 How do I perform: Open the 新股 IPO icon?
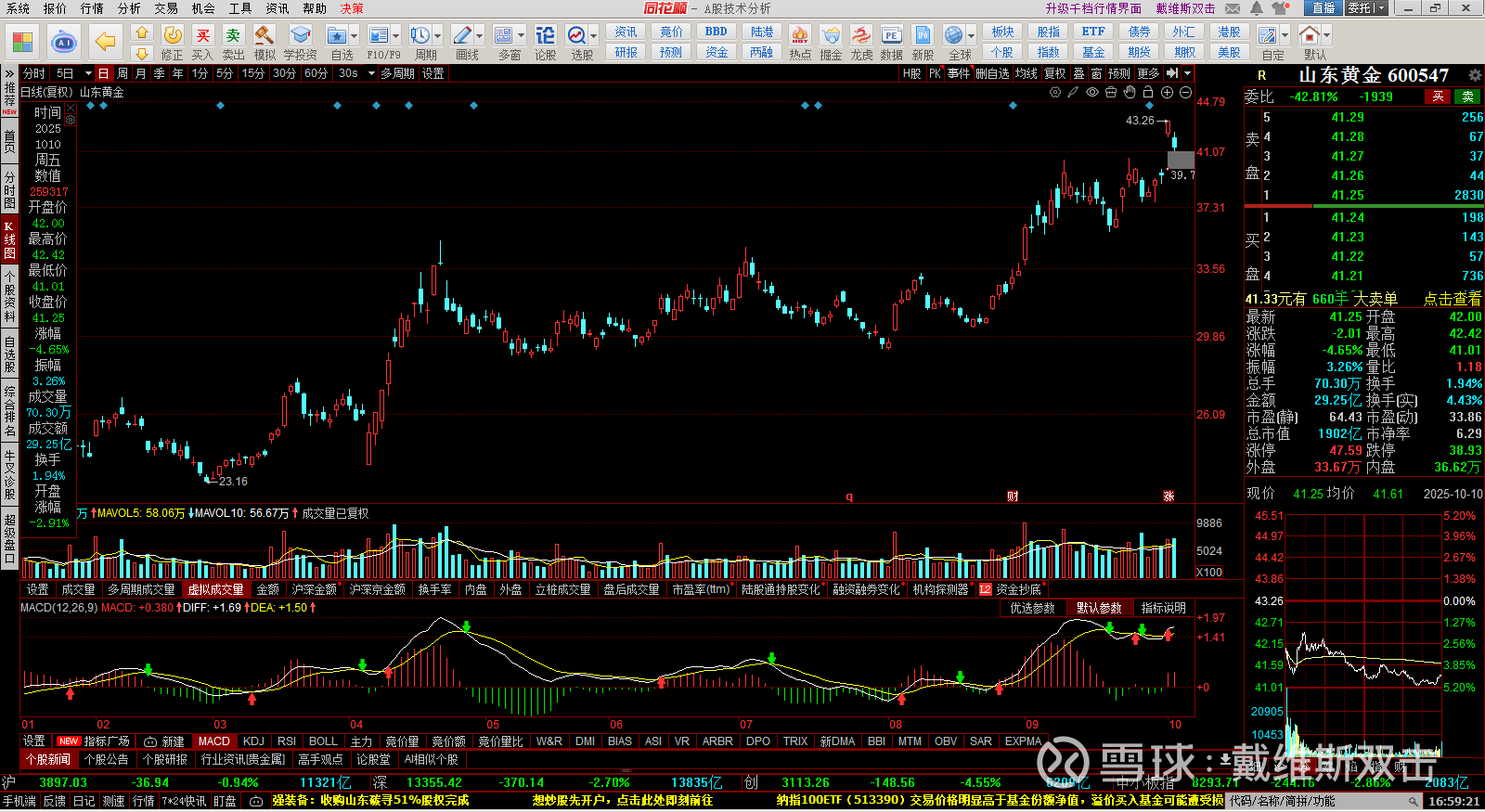(x=923, y=36)
